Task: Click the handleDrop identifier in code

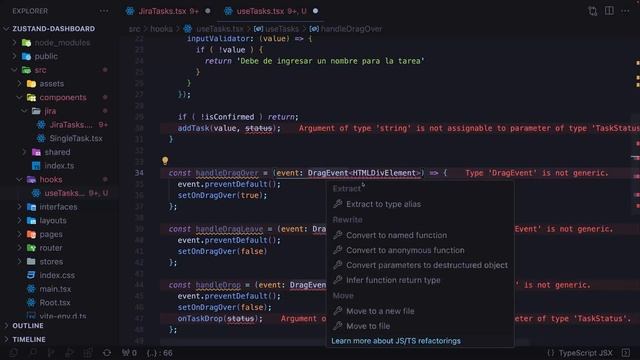Action: click(x=218, y=285)
